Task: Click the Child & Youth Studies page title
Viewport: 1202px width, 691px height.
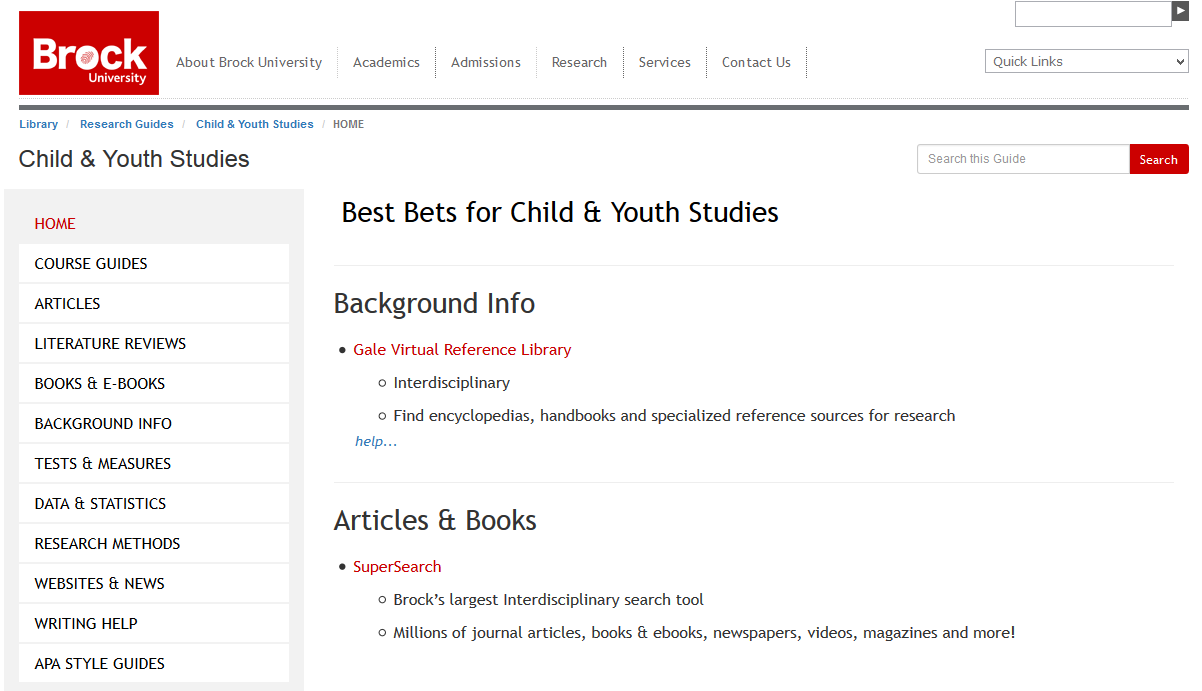Action: tap(134, 159)
